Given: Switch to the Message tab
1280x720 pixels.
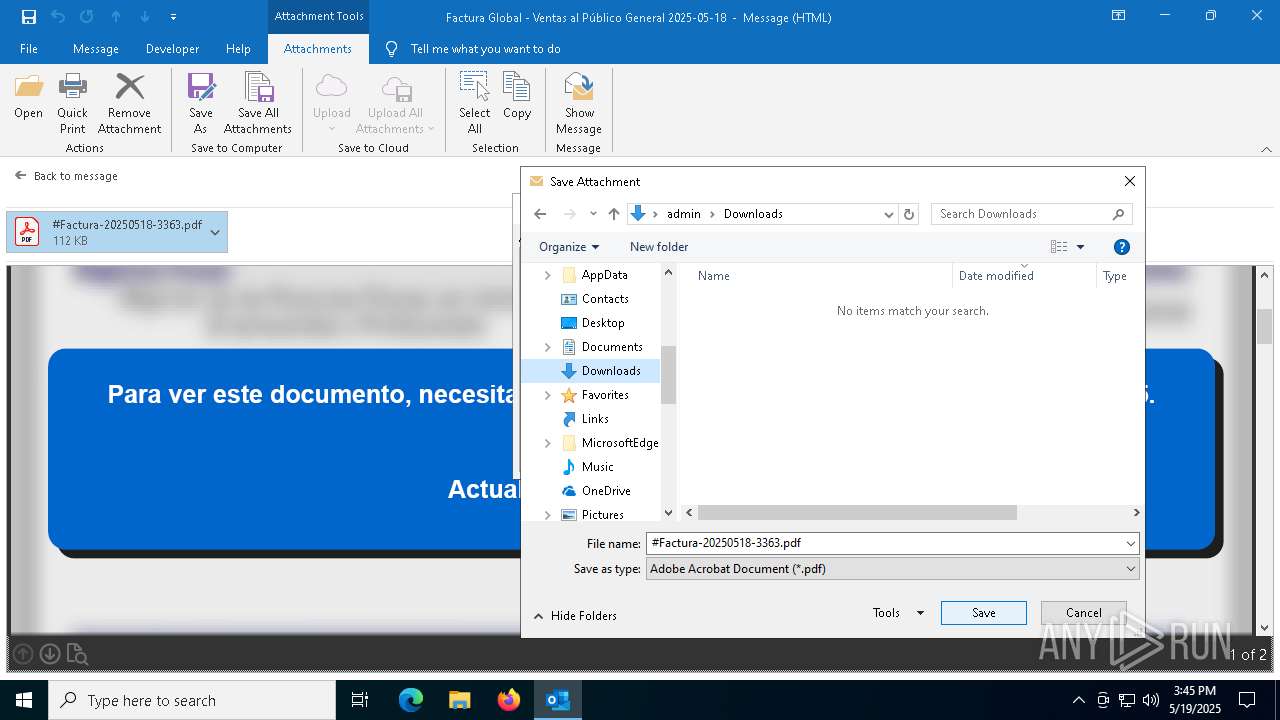Looking at the screenshot, I should point(96,48).
